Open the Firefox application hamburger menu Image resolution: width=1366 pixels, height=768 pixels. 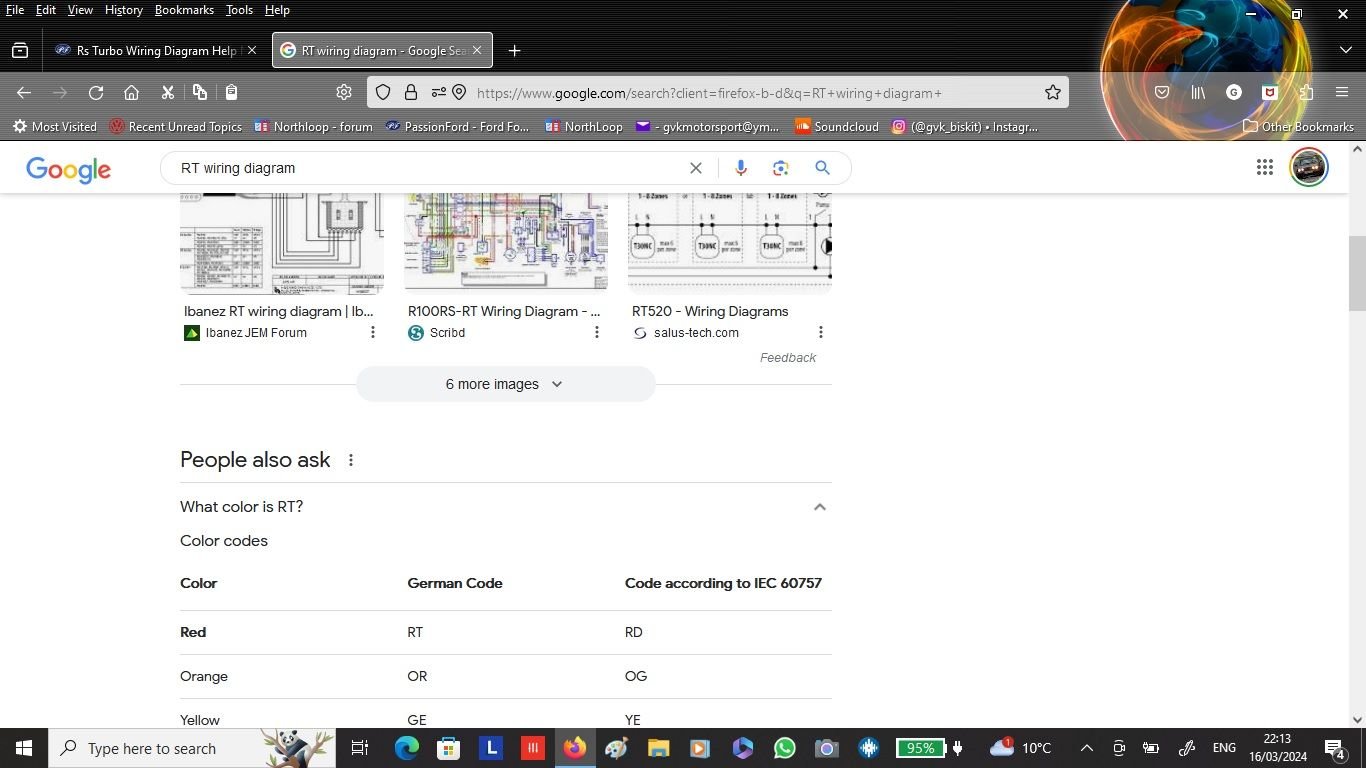click(x=1342, y=93)
